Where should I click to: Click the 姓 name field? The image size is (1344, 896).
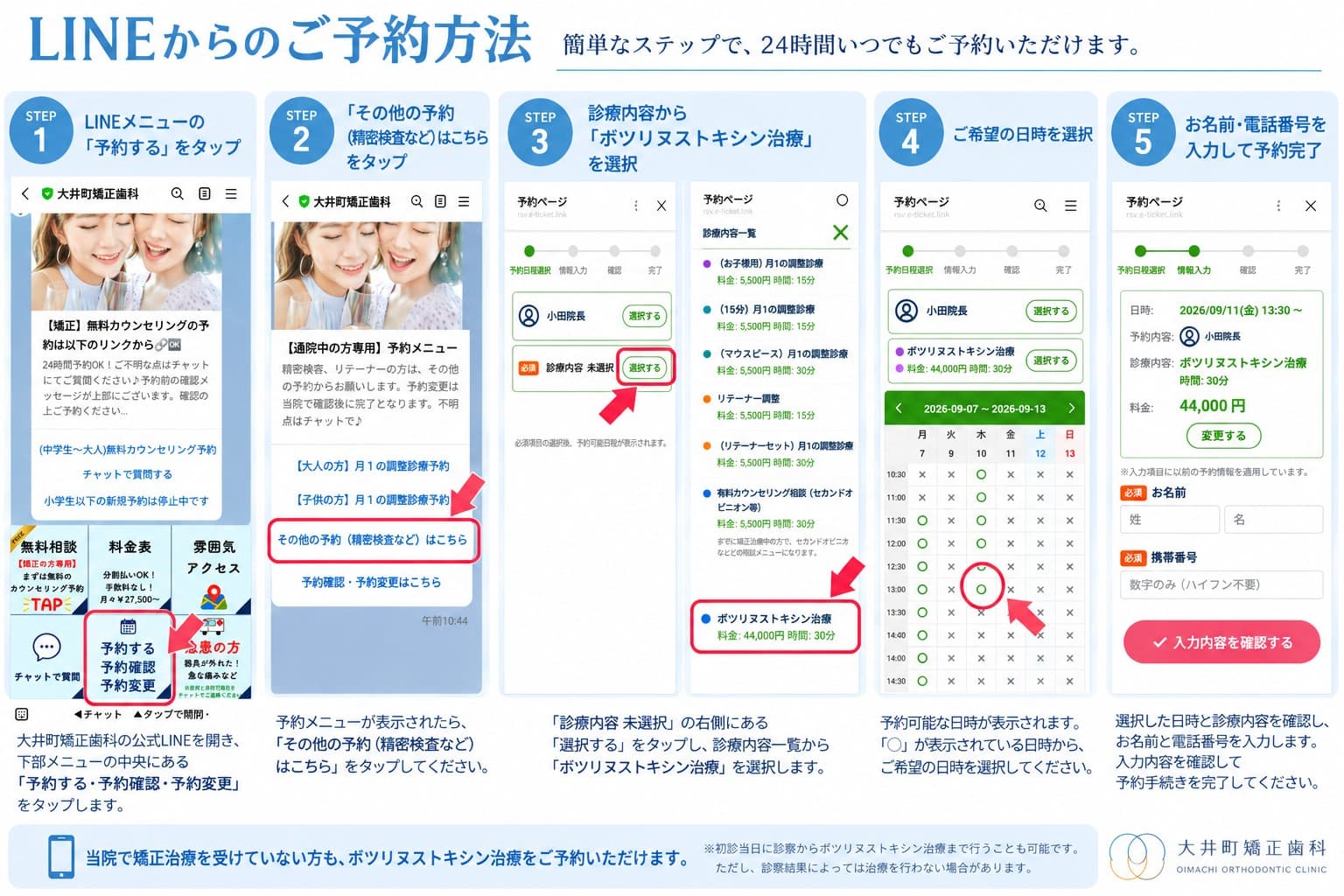pyautogui.click(x=1170, y=520)
